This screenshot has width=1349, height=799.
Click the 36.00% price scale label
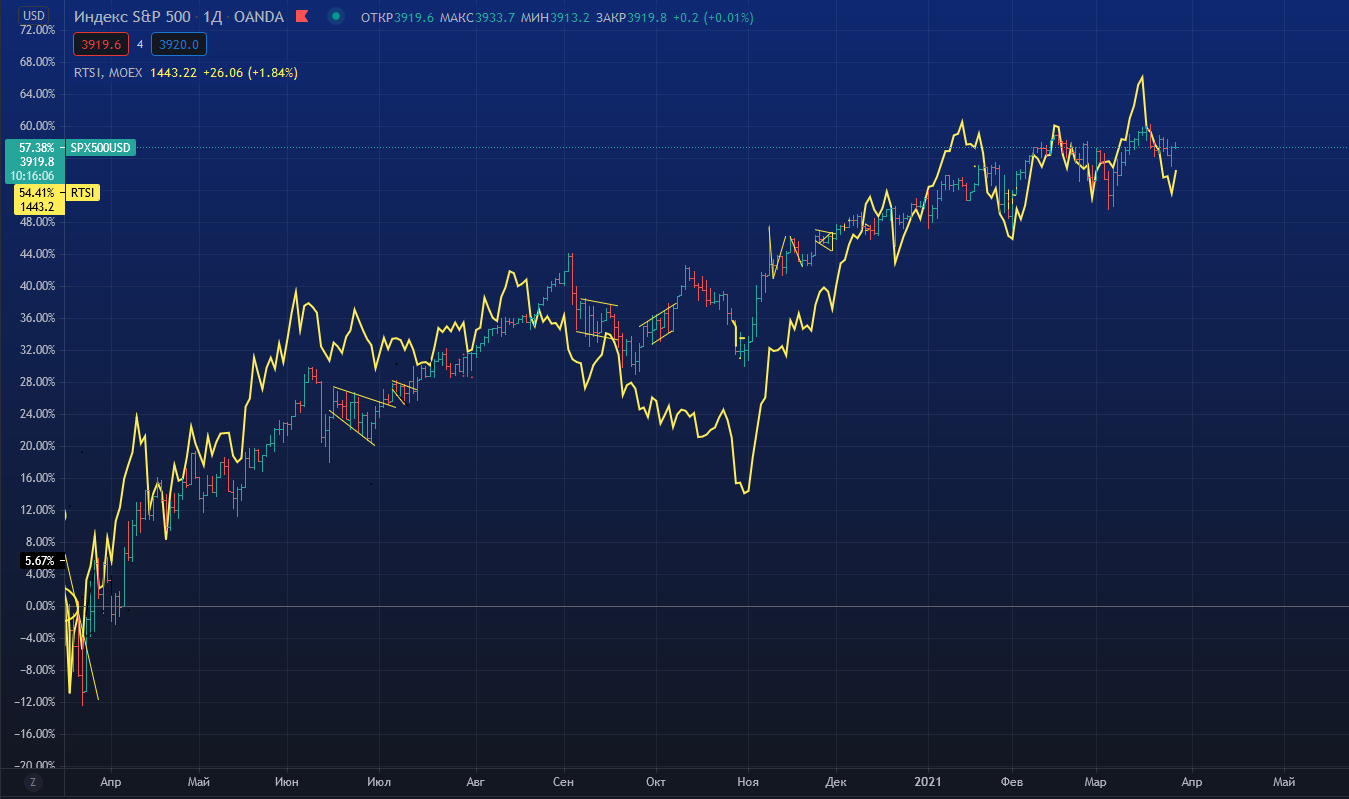pos(37,318)
